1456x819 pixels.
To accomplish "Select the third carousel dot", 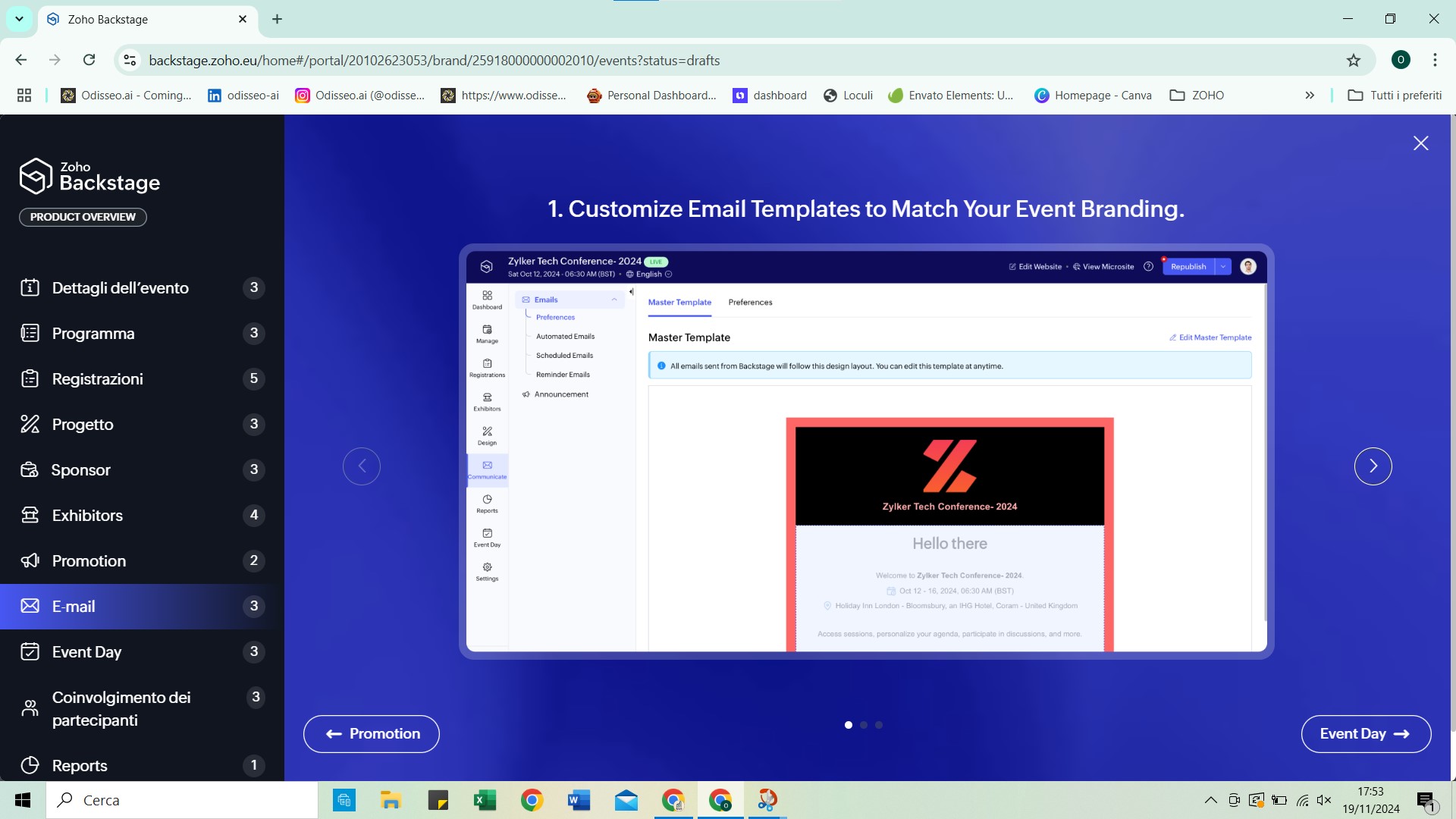I will (x=878, y=725).
